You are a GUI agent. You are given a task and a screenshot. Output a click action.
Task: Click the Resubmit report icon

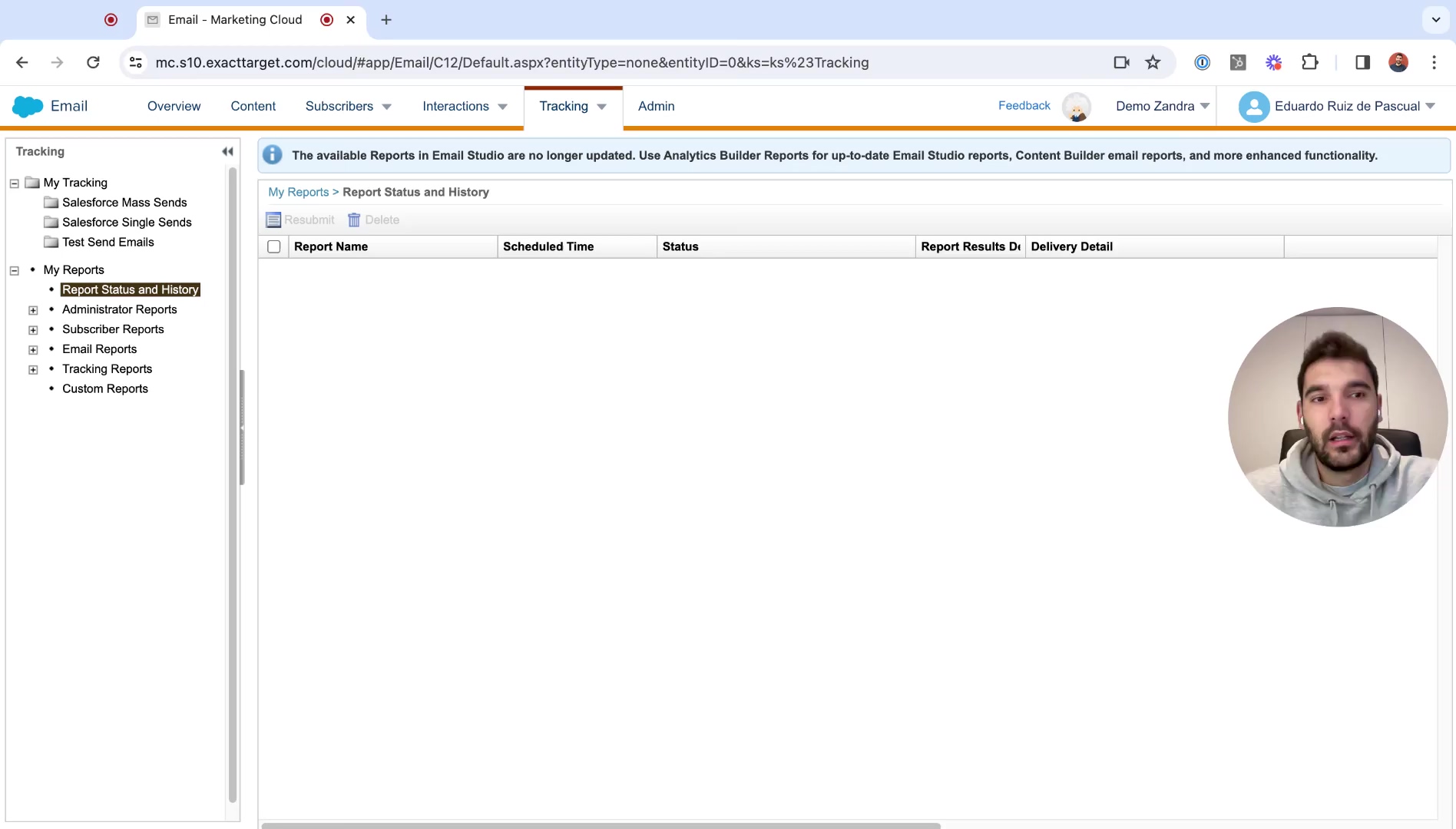click(273, 220)
